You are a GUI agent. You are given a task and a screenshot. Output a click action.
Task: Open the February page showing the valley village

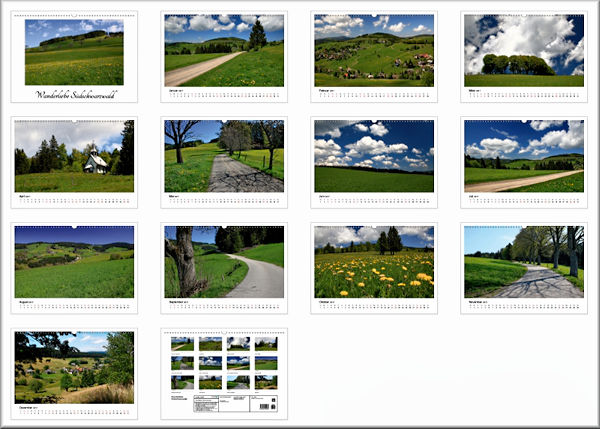[x=374, y=50]
